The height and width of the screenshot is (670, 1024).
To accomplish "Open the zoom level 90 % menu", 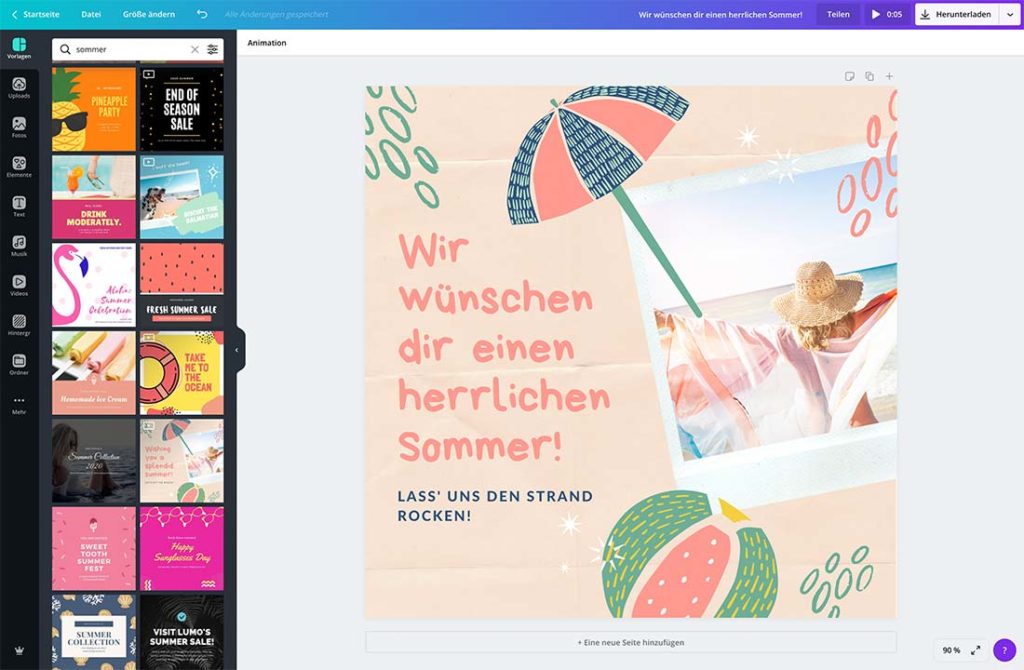I will click(951, 650).
